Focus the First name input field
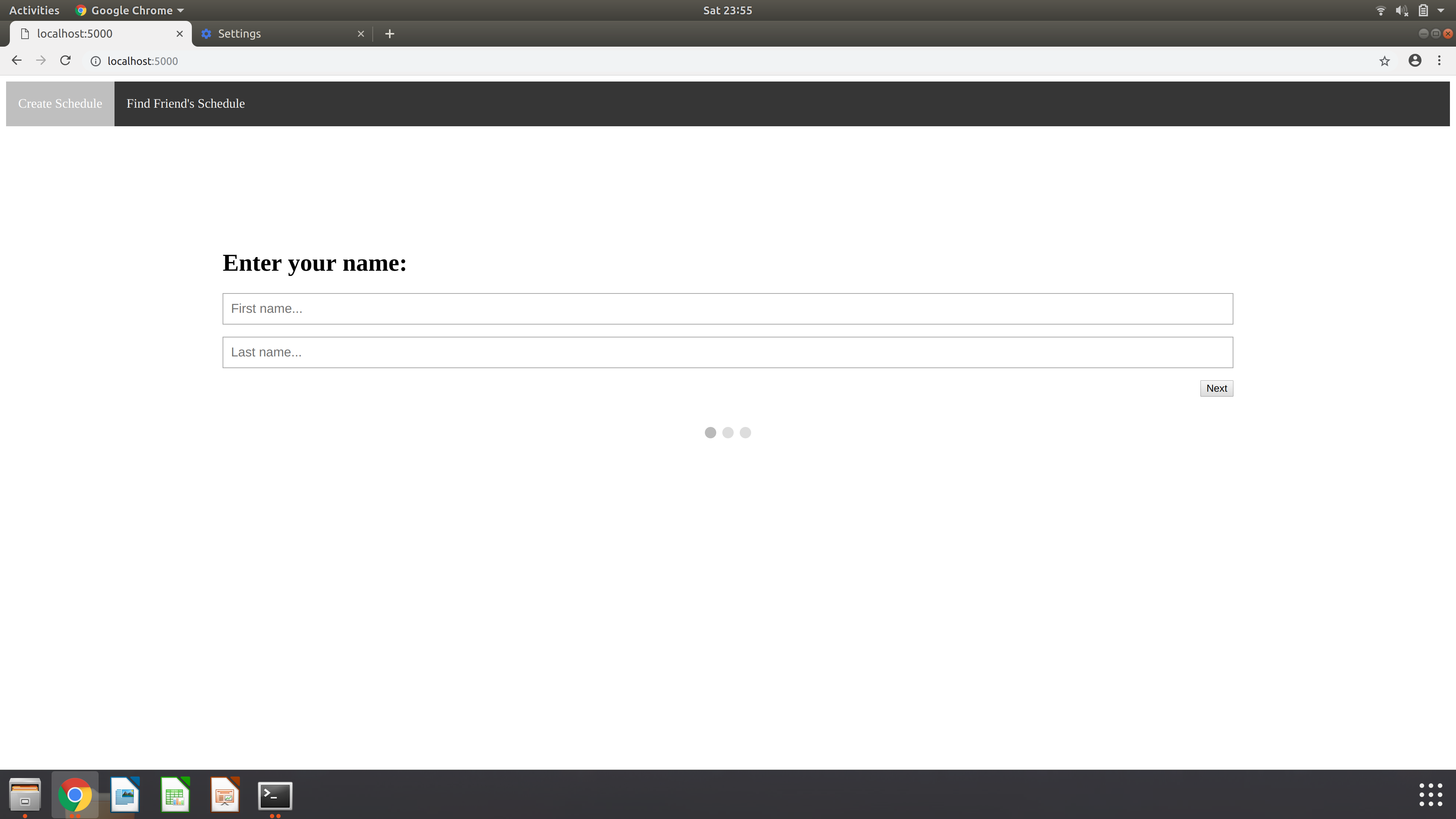This screenshot has width=1456, height=819. [x=728, y=309]
